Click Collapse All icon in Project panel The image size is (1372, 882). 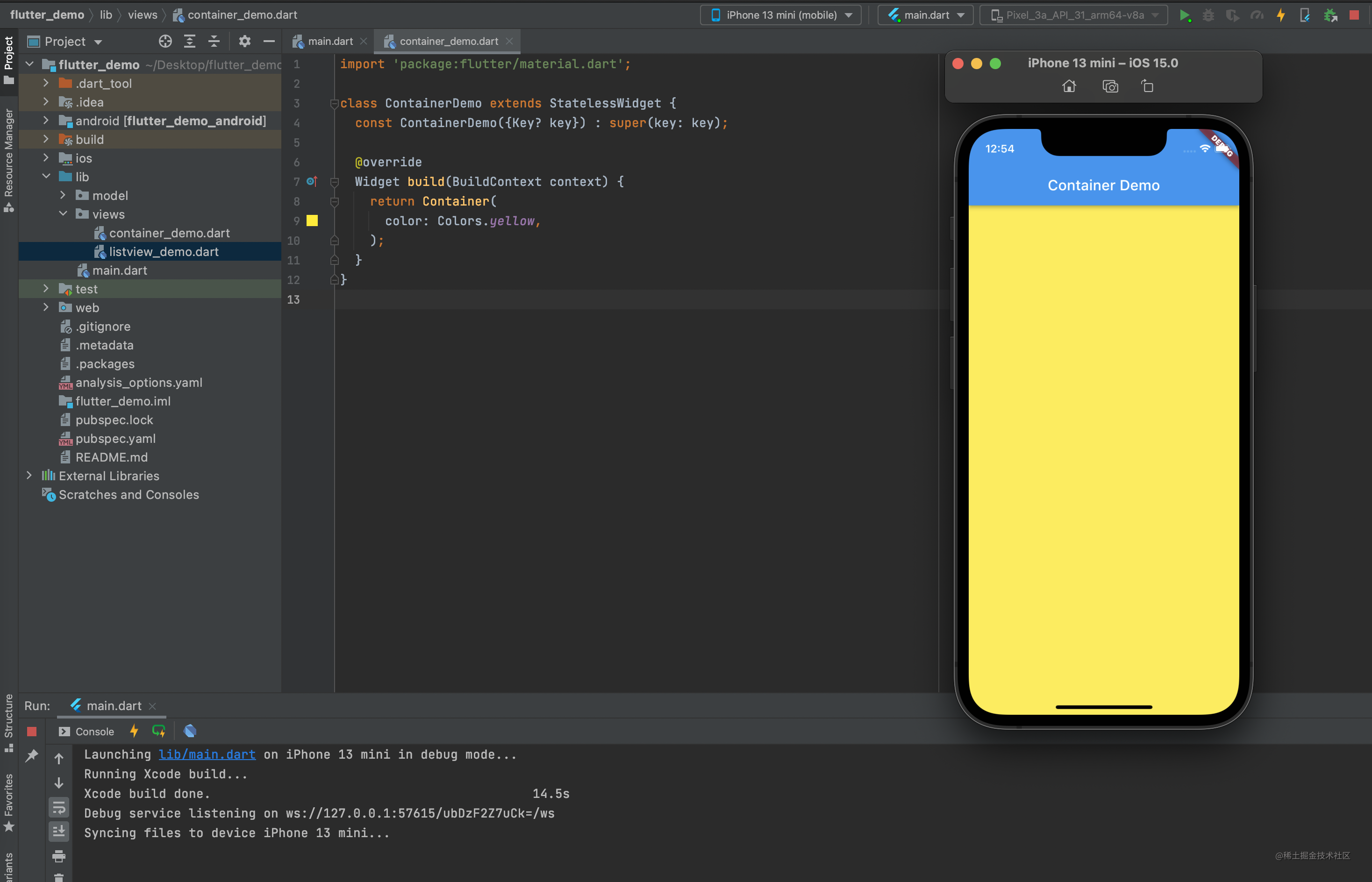pyautogui.click(x=214, y=41)
